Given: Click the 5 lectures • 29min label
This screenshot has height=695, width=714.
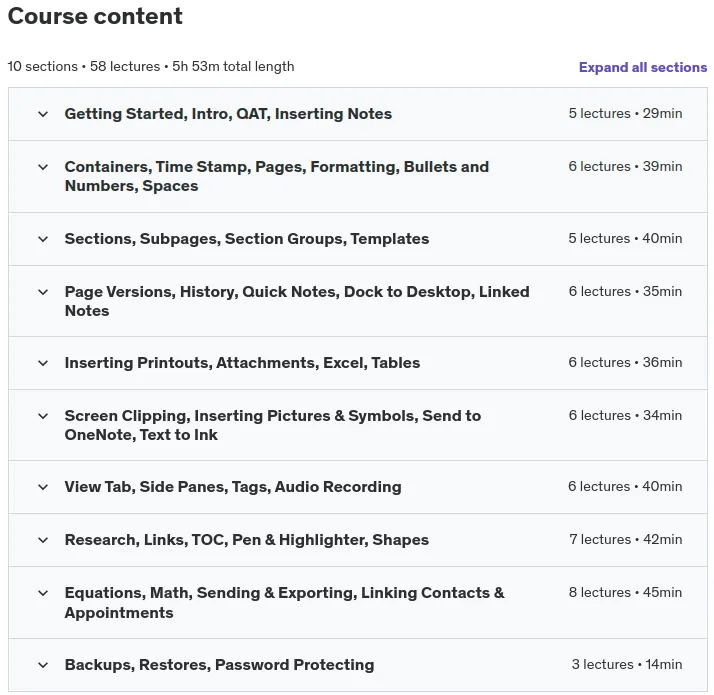Looking at the screenshot, I should click(x=625, y=113).
